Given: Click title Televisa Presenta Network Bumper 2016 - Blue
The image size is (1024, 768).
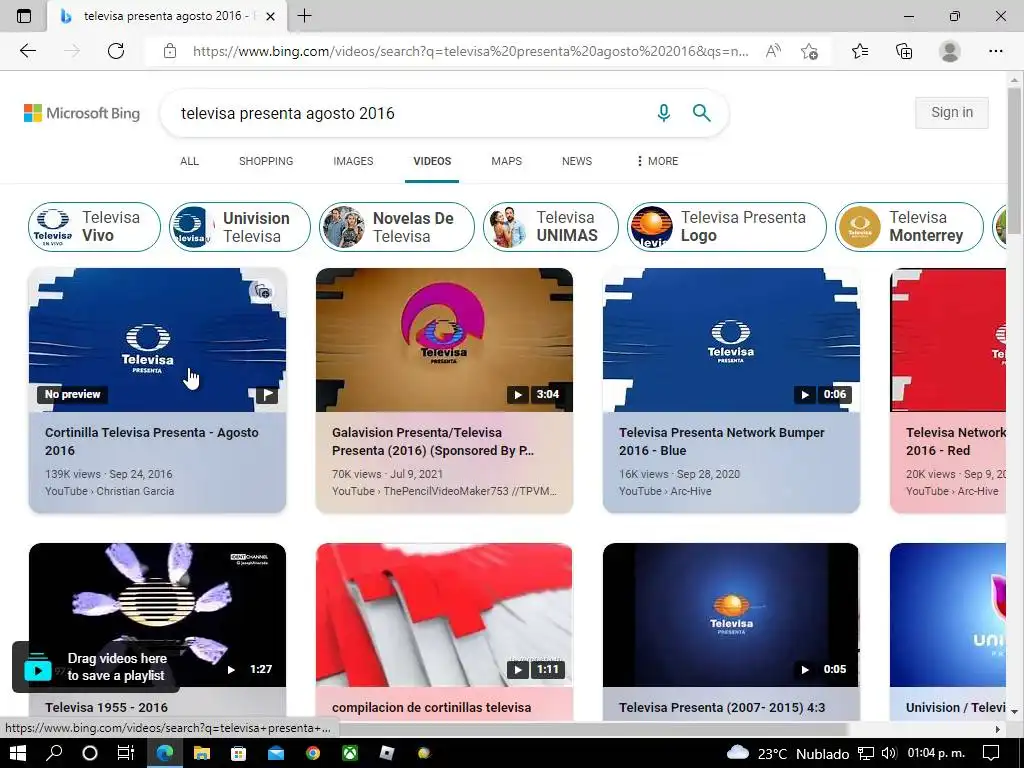Looking at the screenshot, I should coord(722,441).
